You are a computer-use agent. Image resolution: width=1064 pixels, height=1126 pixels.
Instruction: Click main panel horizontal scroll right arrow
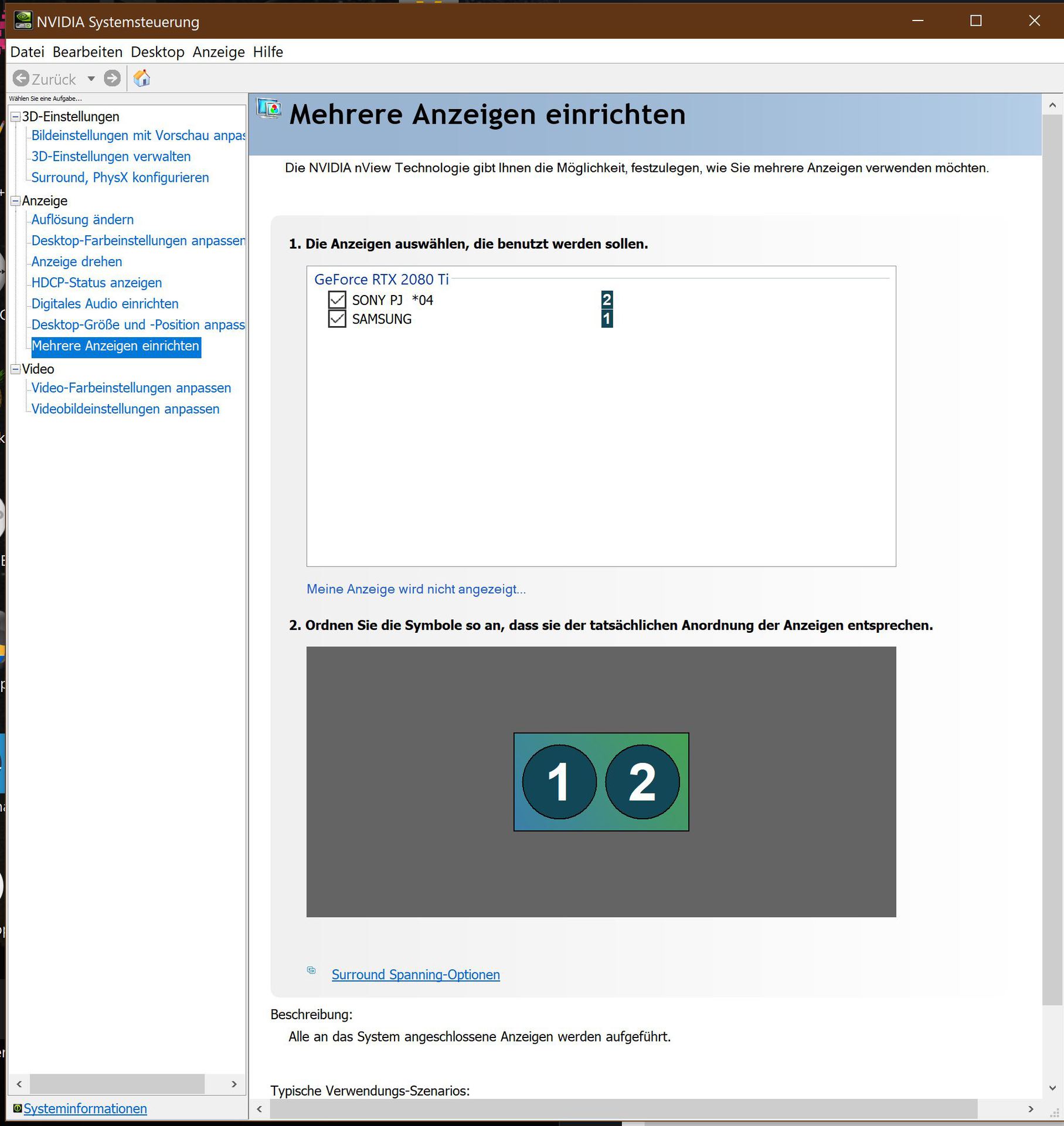pyautogui.click(x=1031, y=1108)
